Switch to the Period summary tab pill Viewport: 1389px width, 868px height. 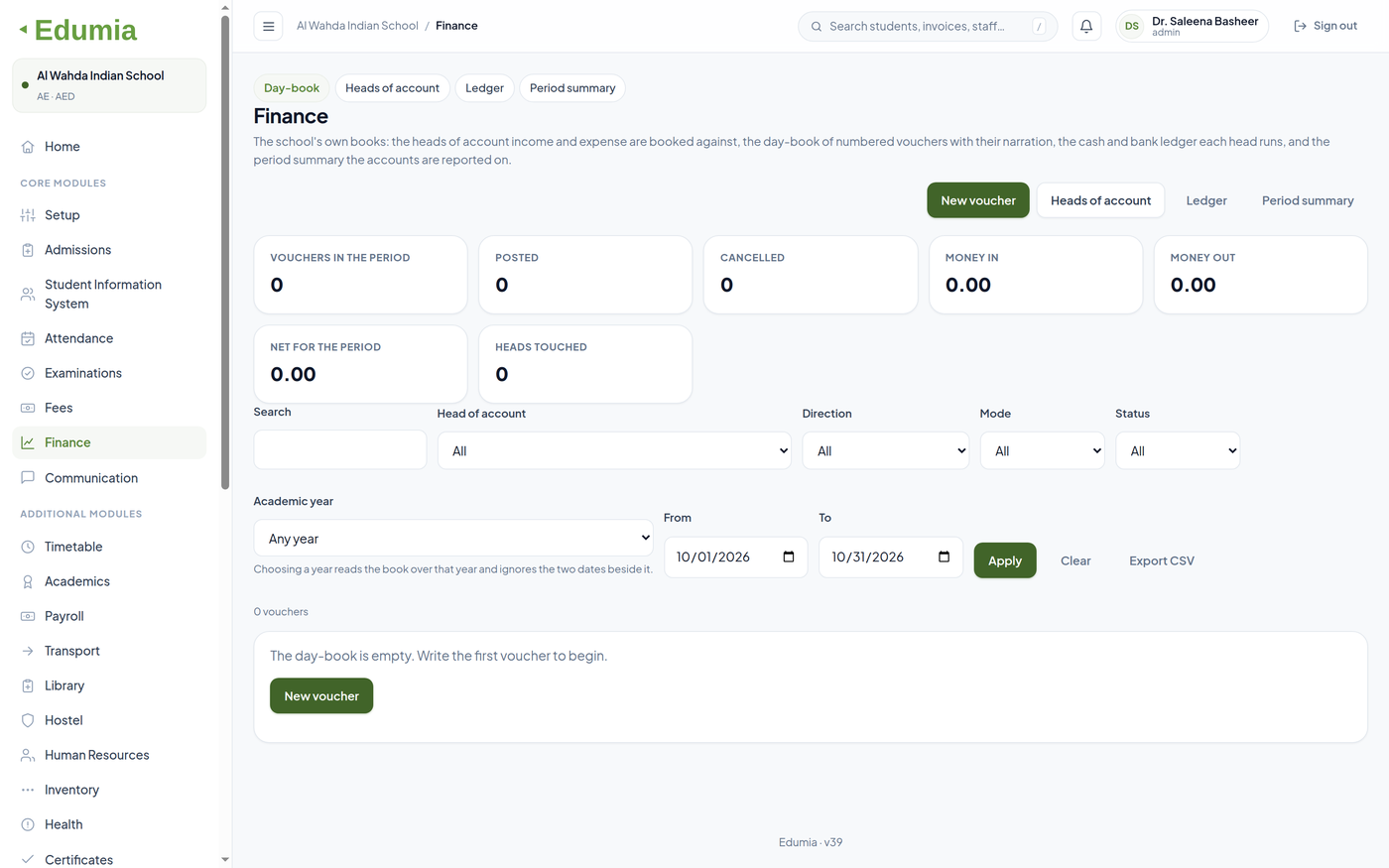[x=572, y=88]
